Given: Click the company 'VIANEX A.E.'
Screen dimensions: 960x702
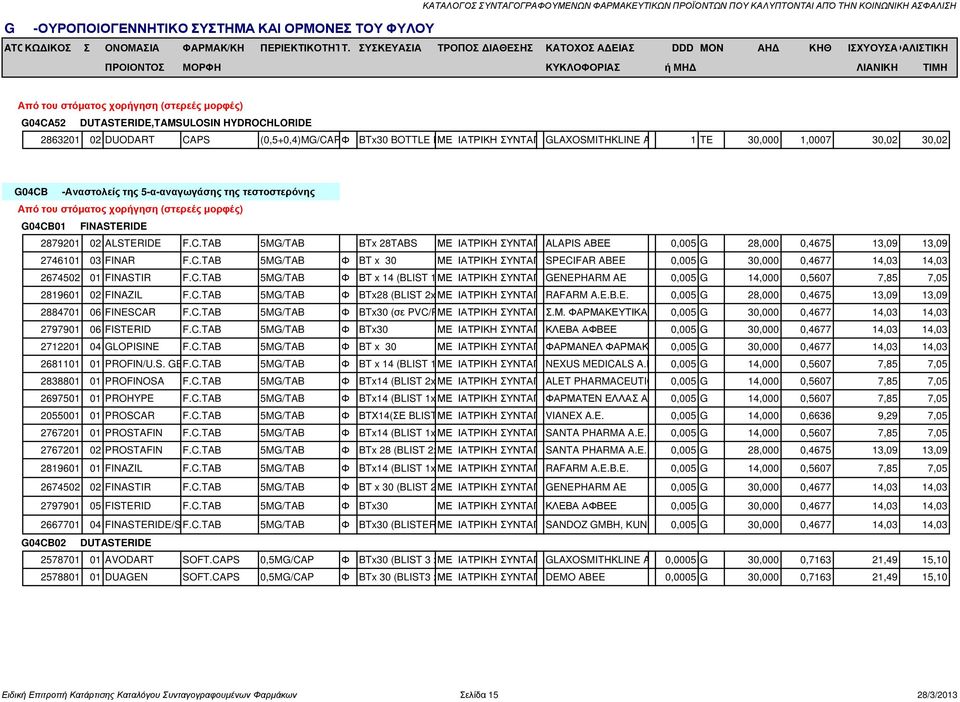Looking at the screenshot, I should pyautogui.click(x=574, y=416).
